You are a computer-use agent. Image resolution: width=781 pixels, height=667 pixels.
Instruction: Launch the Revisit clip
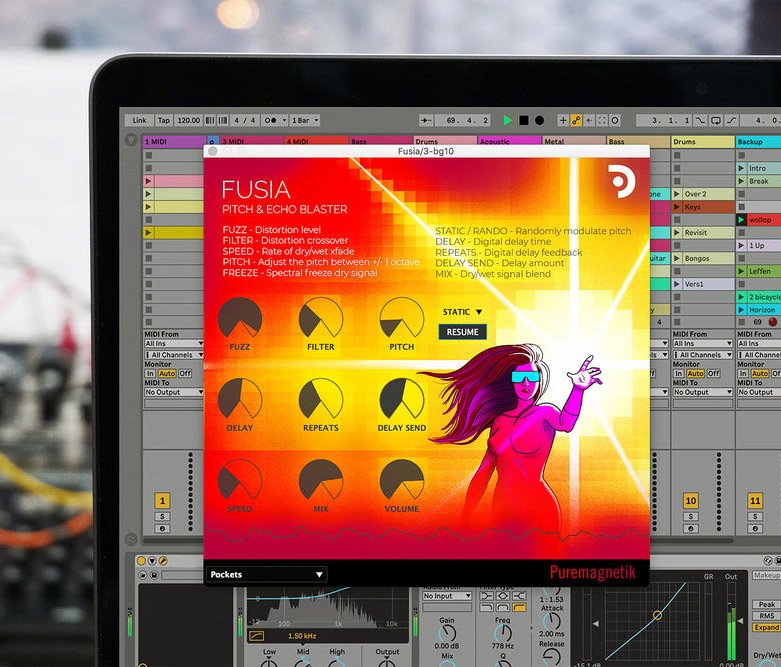click(x=677, y=233)
